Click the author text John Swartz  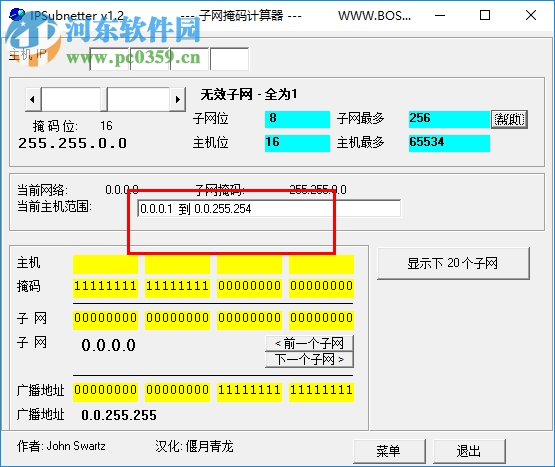pos(76,446)
